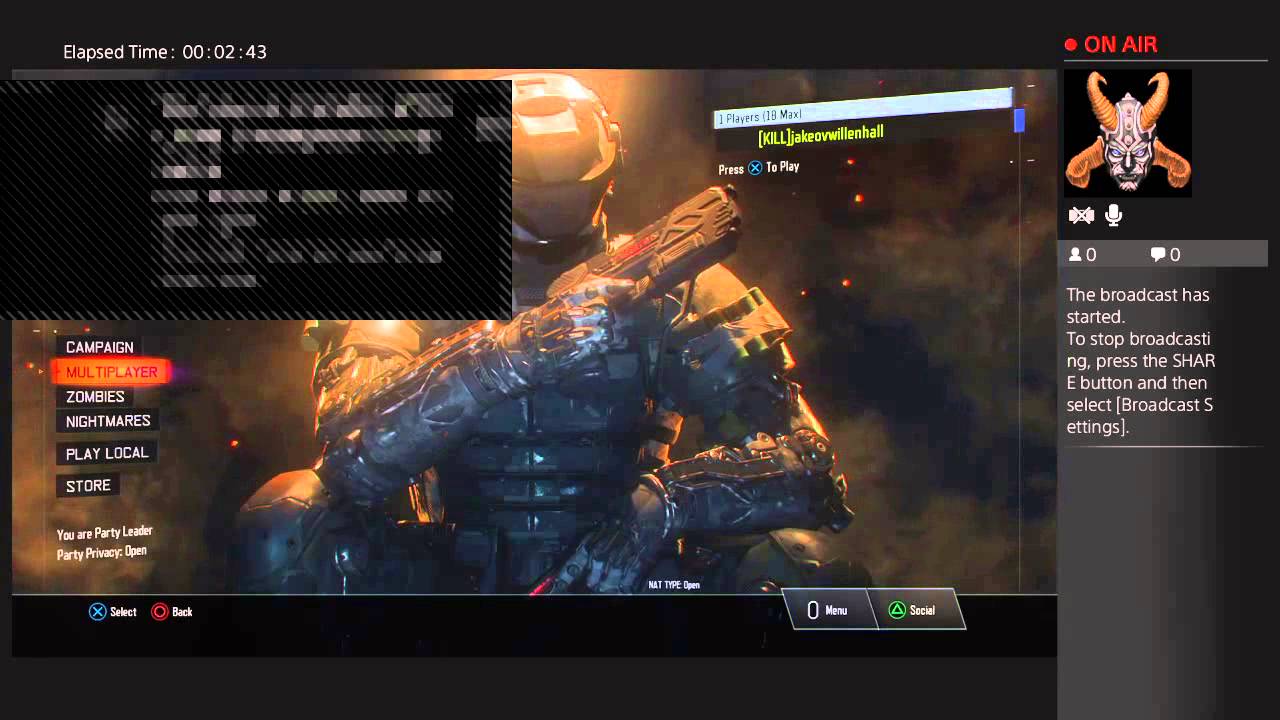
Task: Toggle the crossed-out camera icon
Action: (x=1081, y=215)
